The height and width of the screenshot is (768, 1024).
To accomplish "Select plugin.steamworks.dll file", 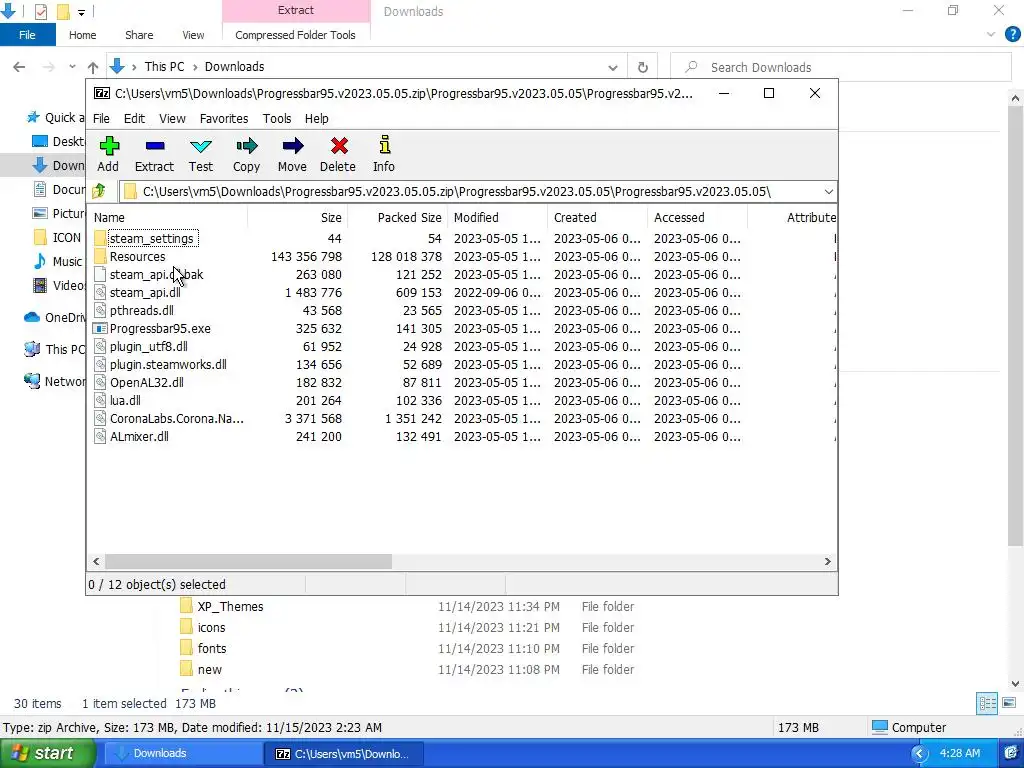I will (x=168, y=364).
